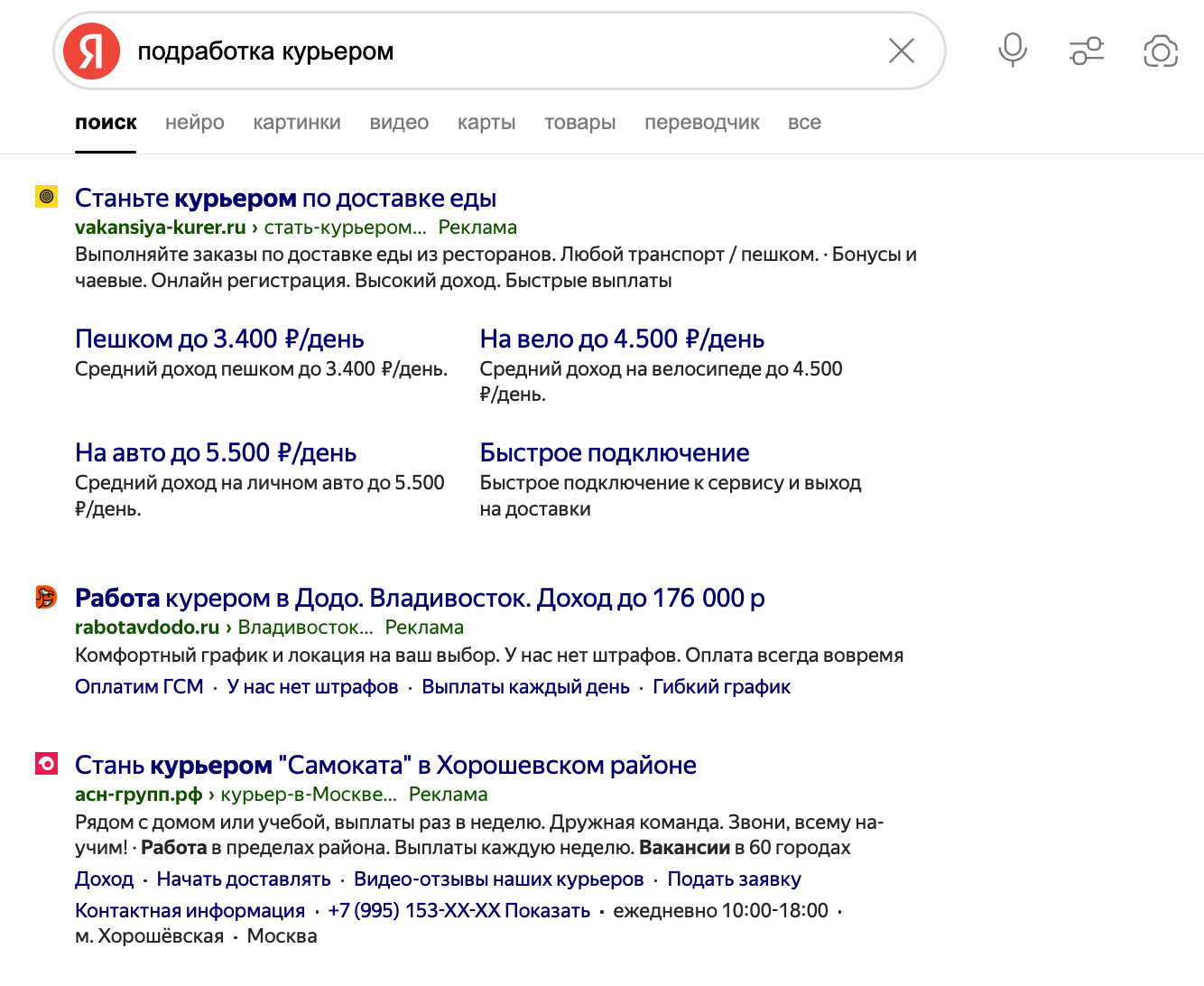The image size is (1204, 986).
Task: Click Москва city text
Action: (282, 935)
